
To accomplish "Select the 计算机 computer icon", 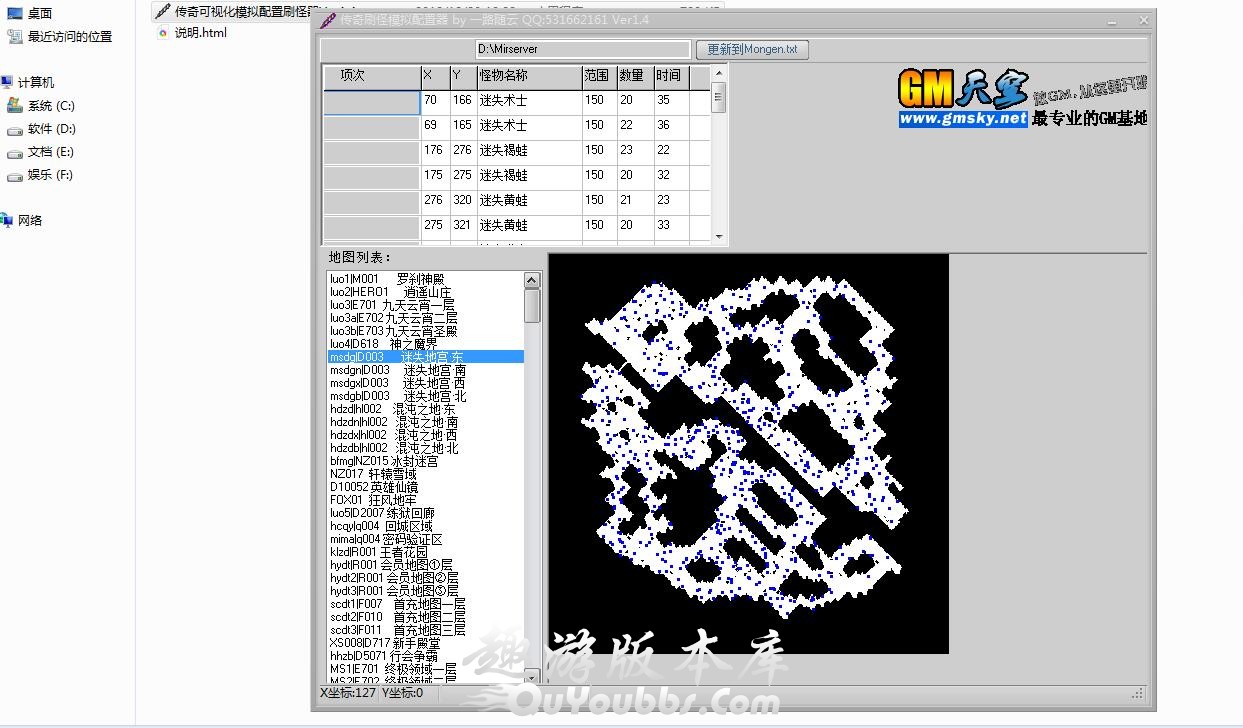I will 8,83.
